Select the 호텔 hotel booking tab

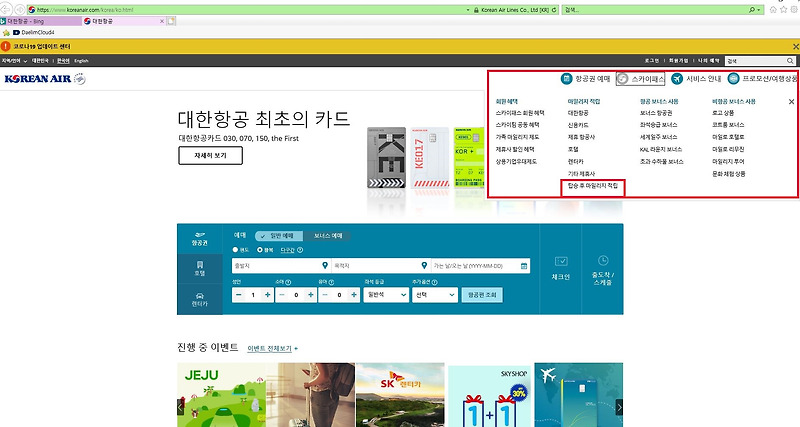(199, 269)
